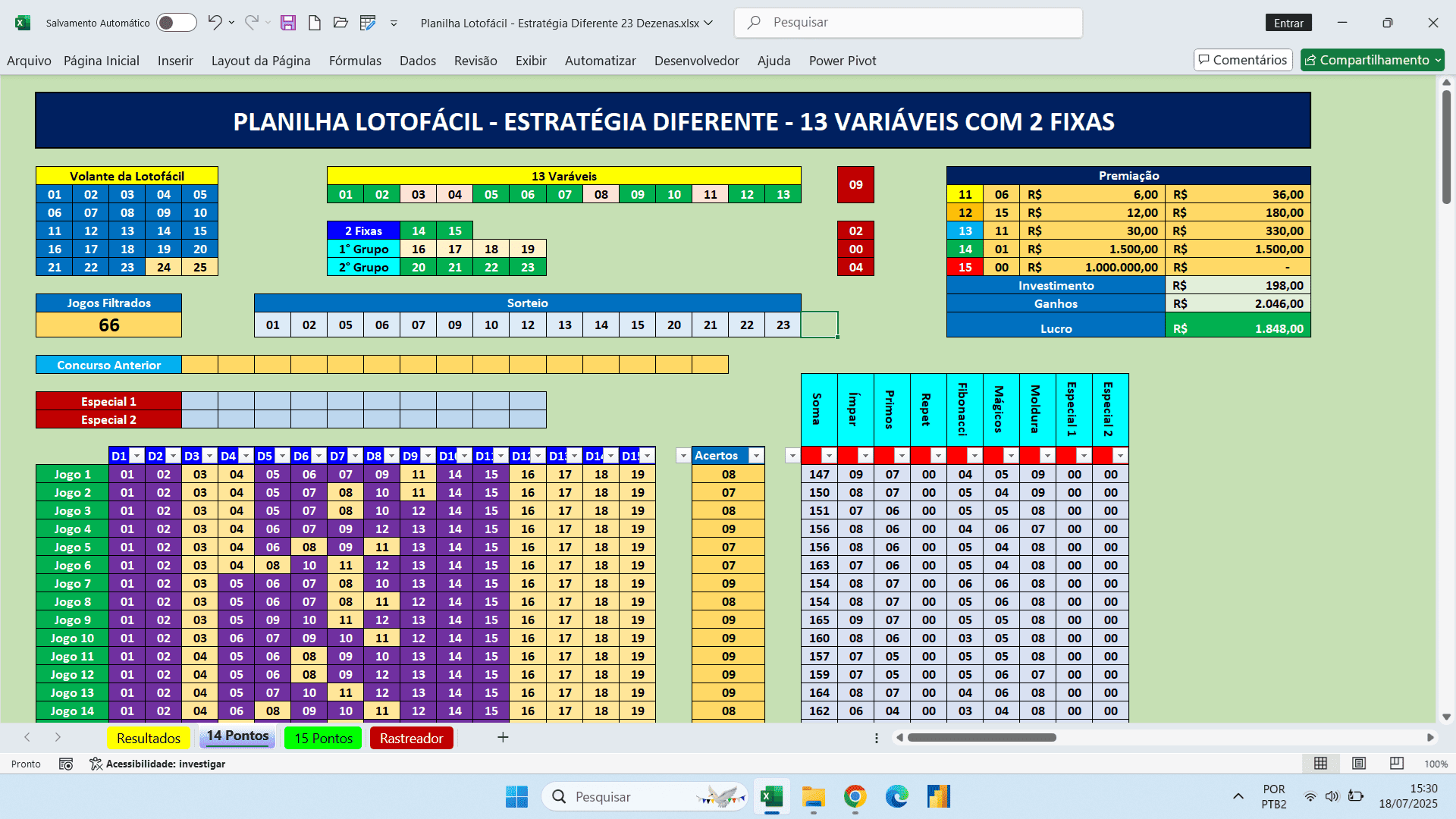Screen dimensions: 1456x819
Task: Open the Fórmulas ribbon tab
Action: click(x=355, y=61)
